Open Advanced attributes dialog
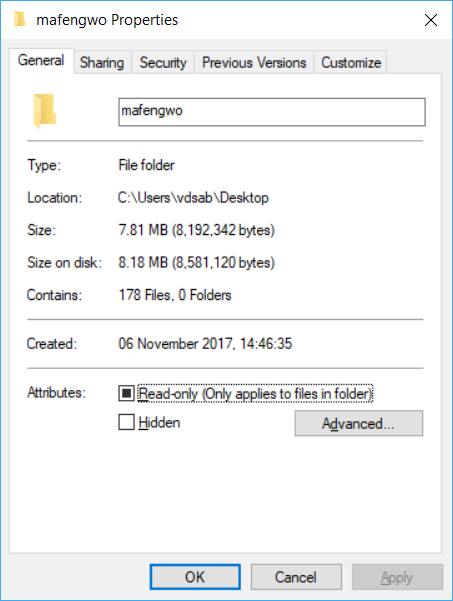453x601 pixels. [359, 423]
